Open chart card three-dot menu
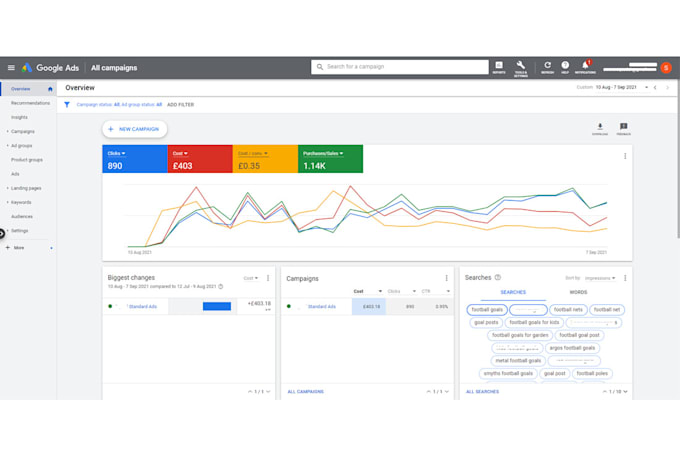680x457 pixels. (625, 156)
